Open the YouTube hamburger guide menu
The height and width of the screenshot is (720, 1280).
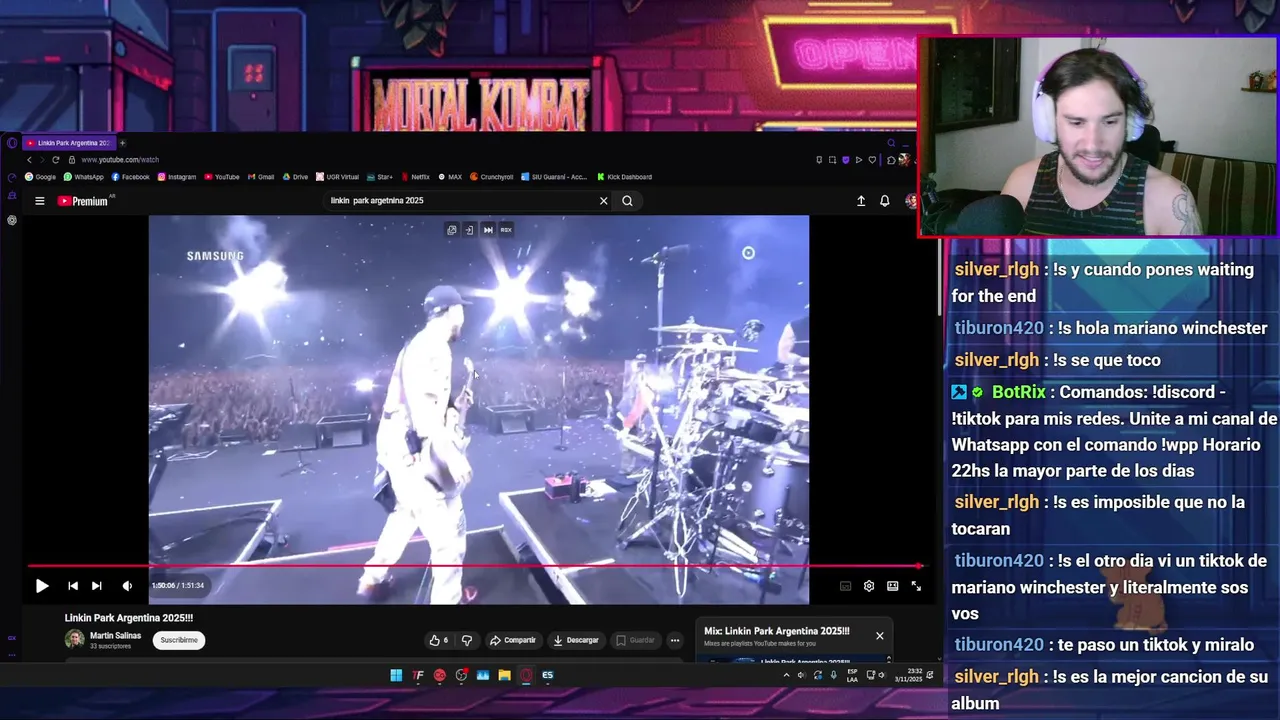pyautogui.click(x=40, y=201)
